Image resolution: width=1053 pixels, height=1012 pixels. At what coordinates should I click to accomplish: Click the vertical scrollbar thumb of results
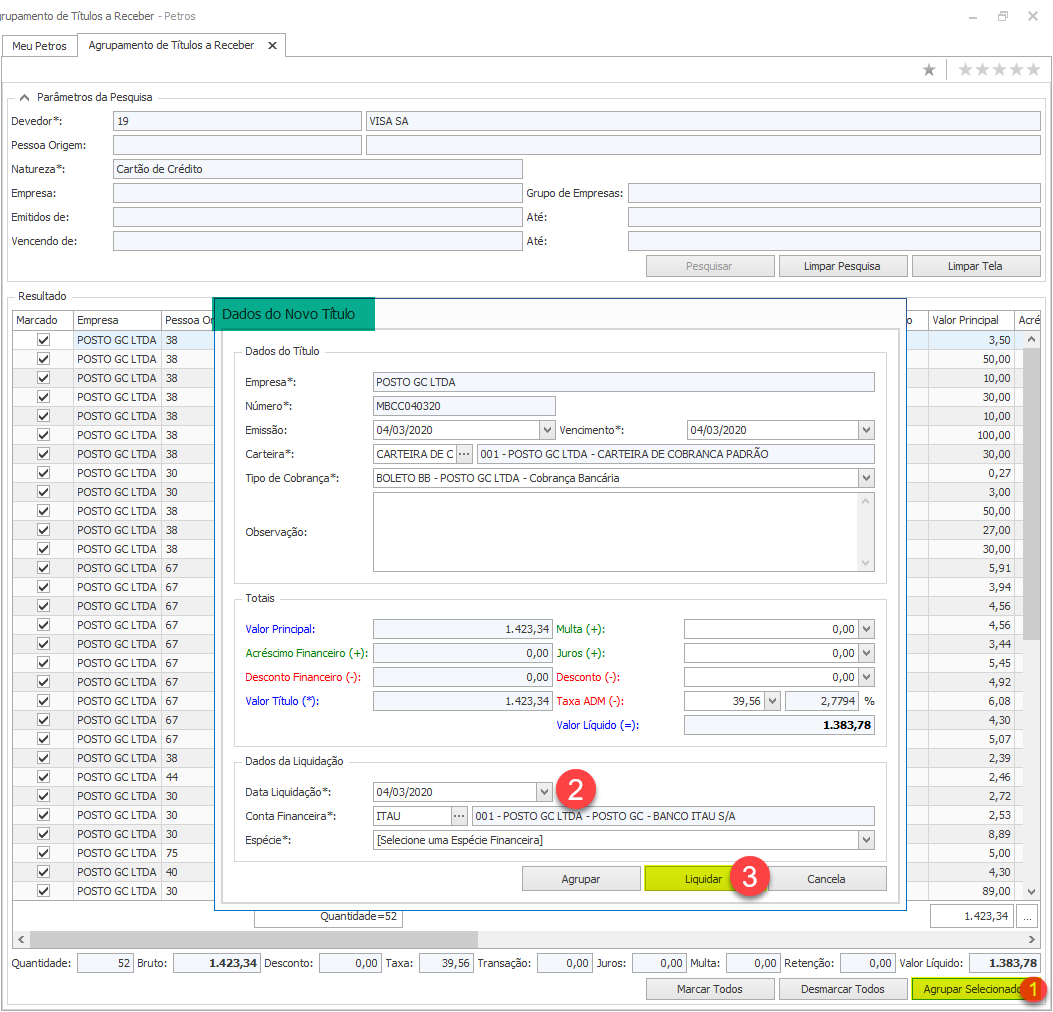point(1031,494)
